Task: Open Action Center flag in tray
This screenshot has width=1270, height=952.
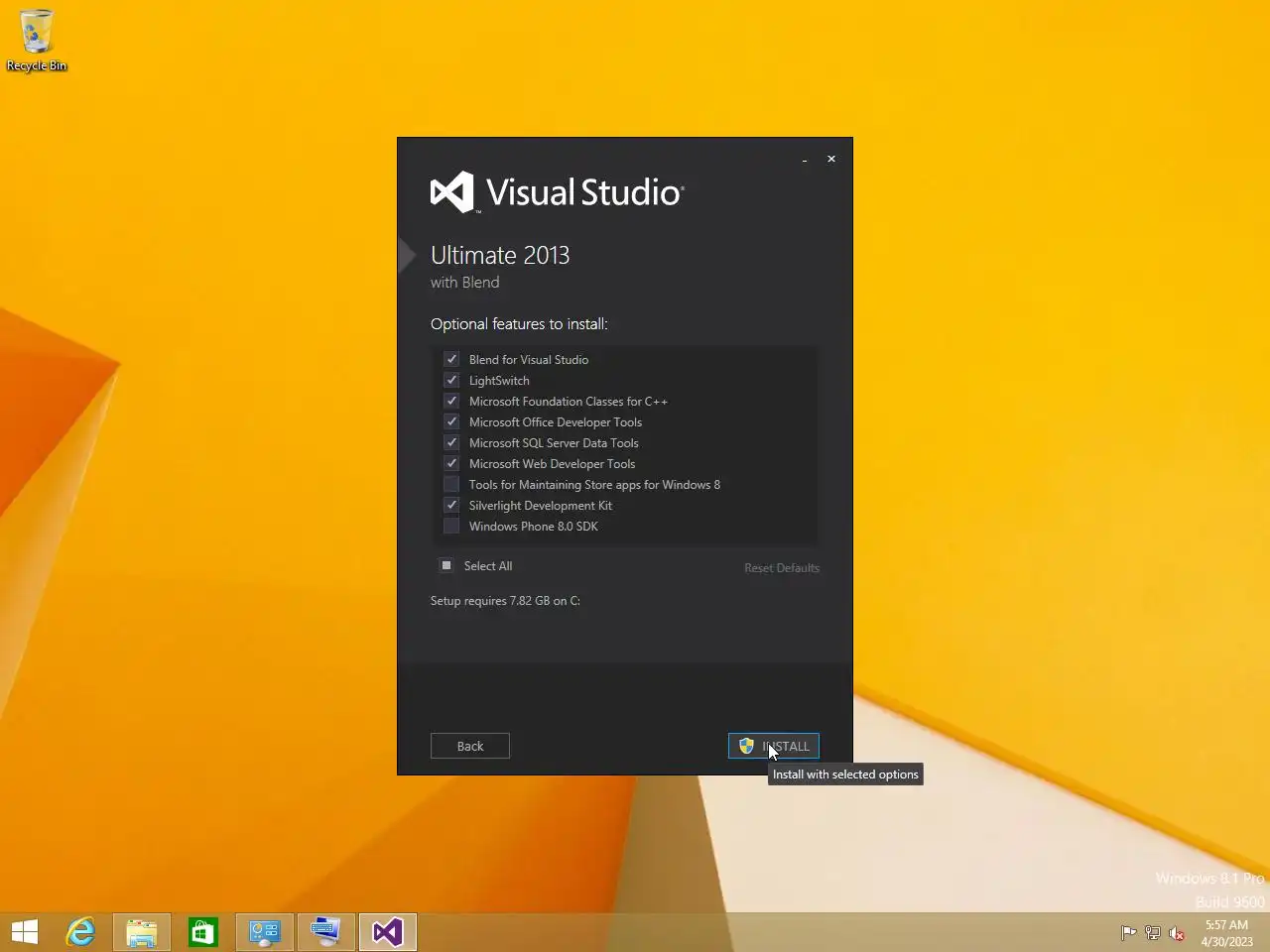Action: click(x=1128, y=932)
